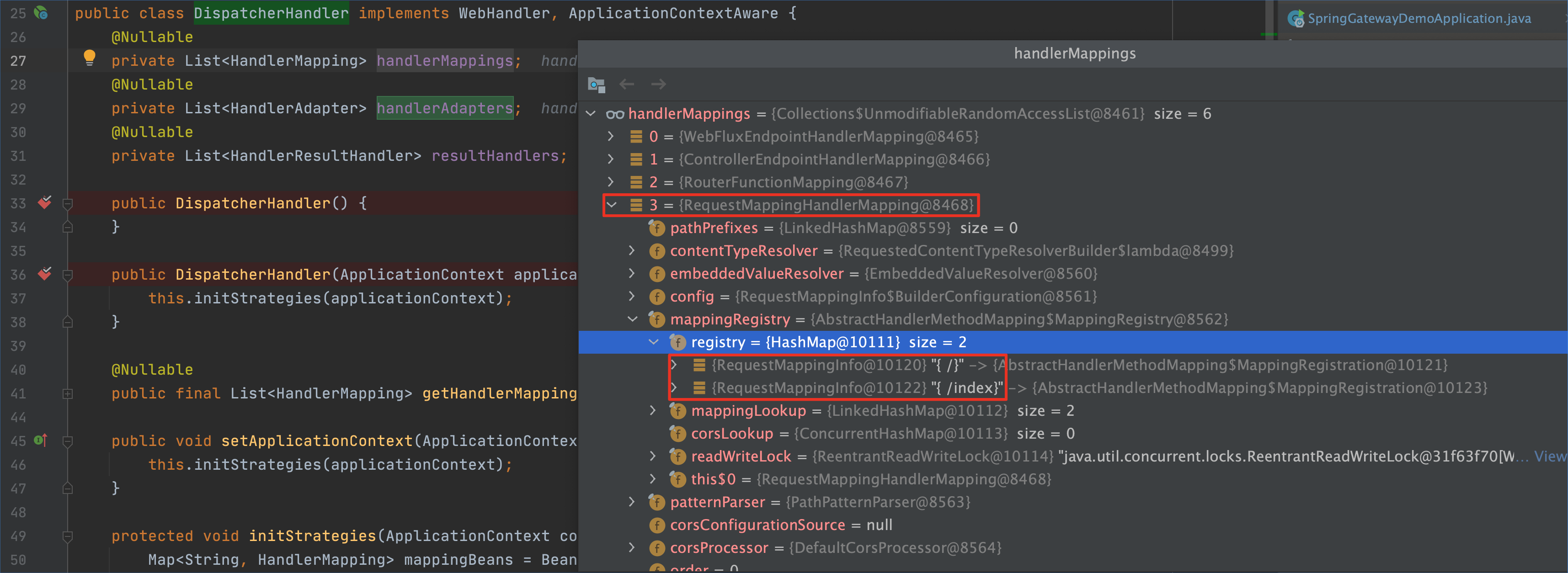This screenshot has width=1568, height=573.
Task: Select the corsLookup field row
Action: [x=1072, y=434]
